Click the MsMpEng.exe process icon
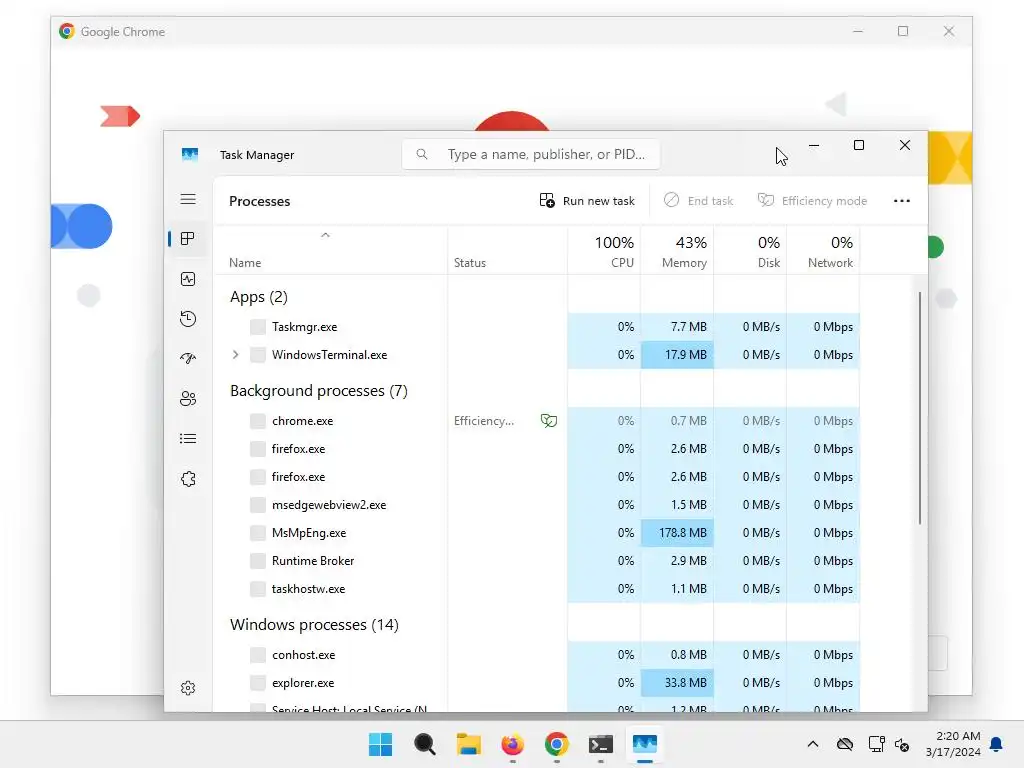1024x768 pixels. [258, 533]
